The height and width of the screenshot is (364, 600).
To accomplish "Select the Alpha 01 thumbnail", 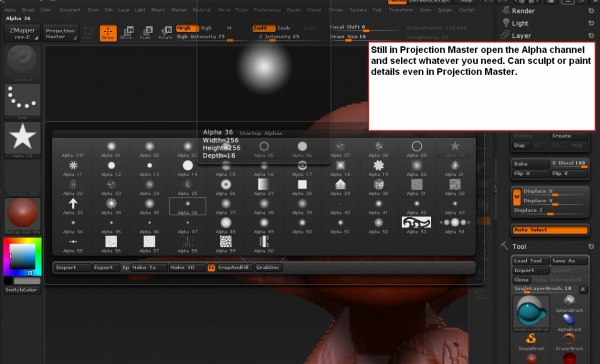I will [x=111, y=149].
